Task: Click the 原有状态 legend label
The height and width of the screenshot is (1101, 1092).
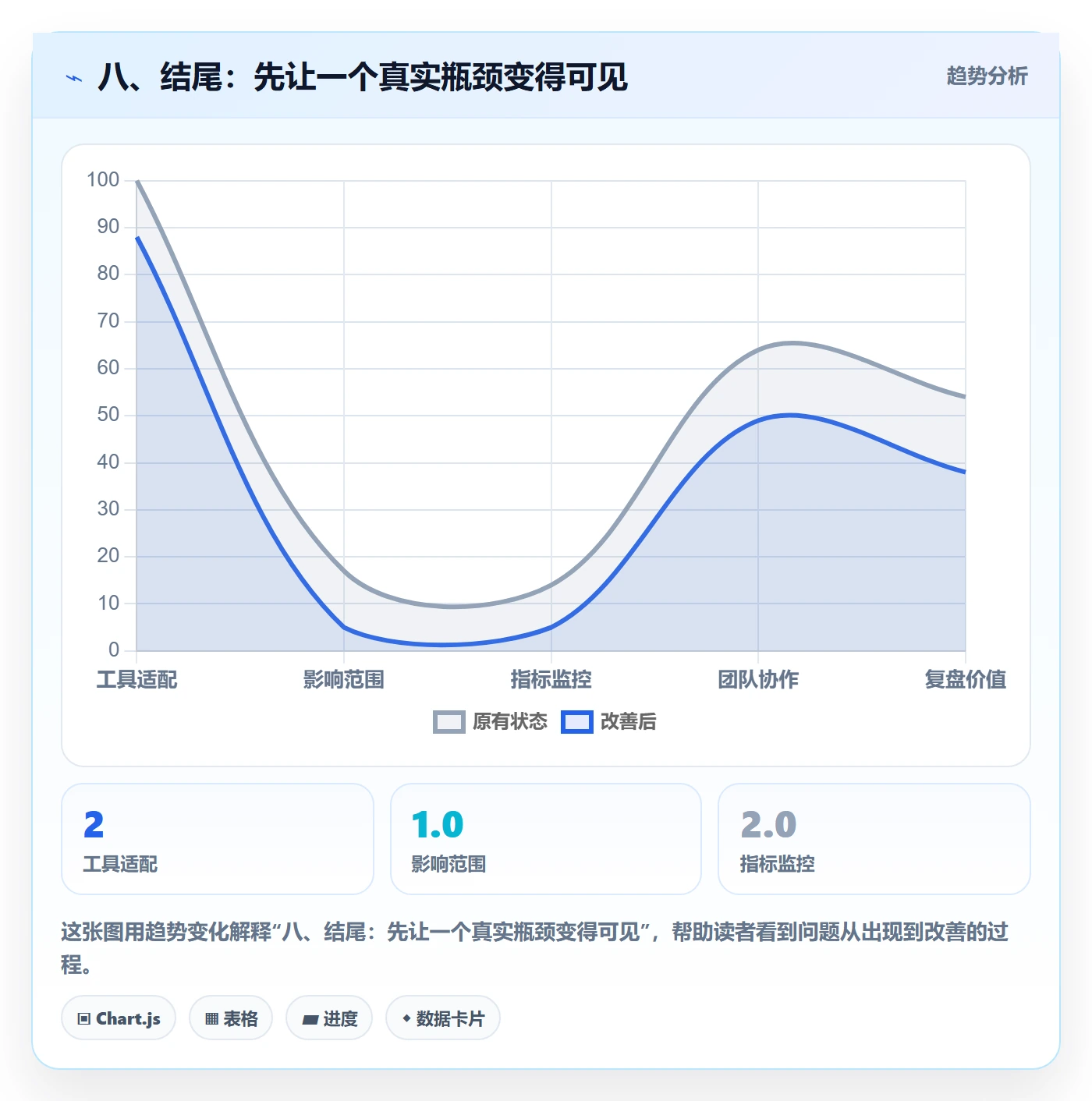Action: [x=510, y=722]
